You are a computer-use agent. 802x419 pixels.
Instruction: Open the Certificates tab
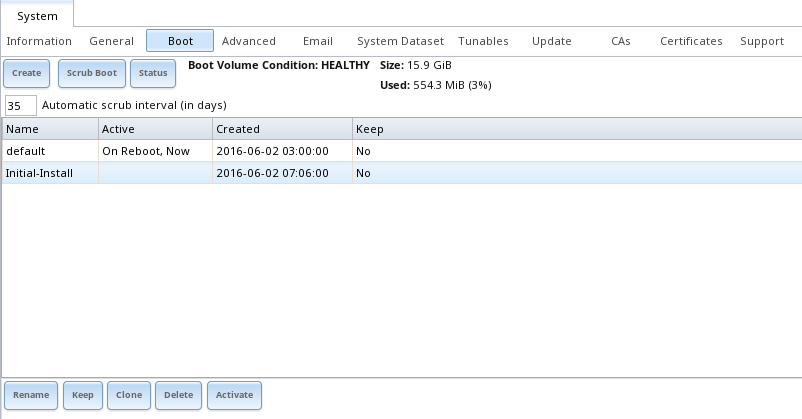[x=691, y=41]
